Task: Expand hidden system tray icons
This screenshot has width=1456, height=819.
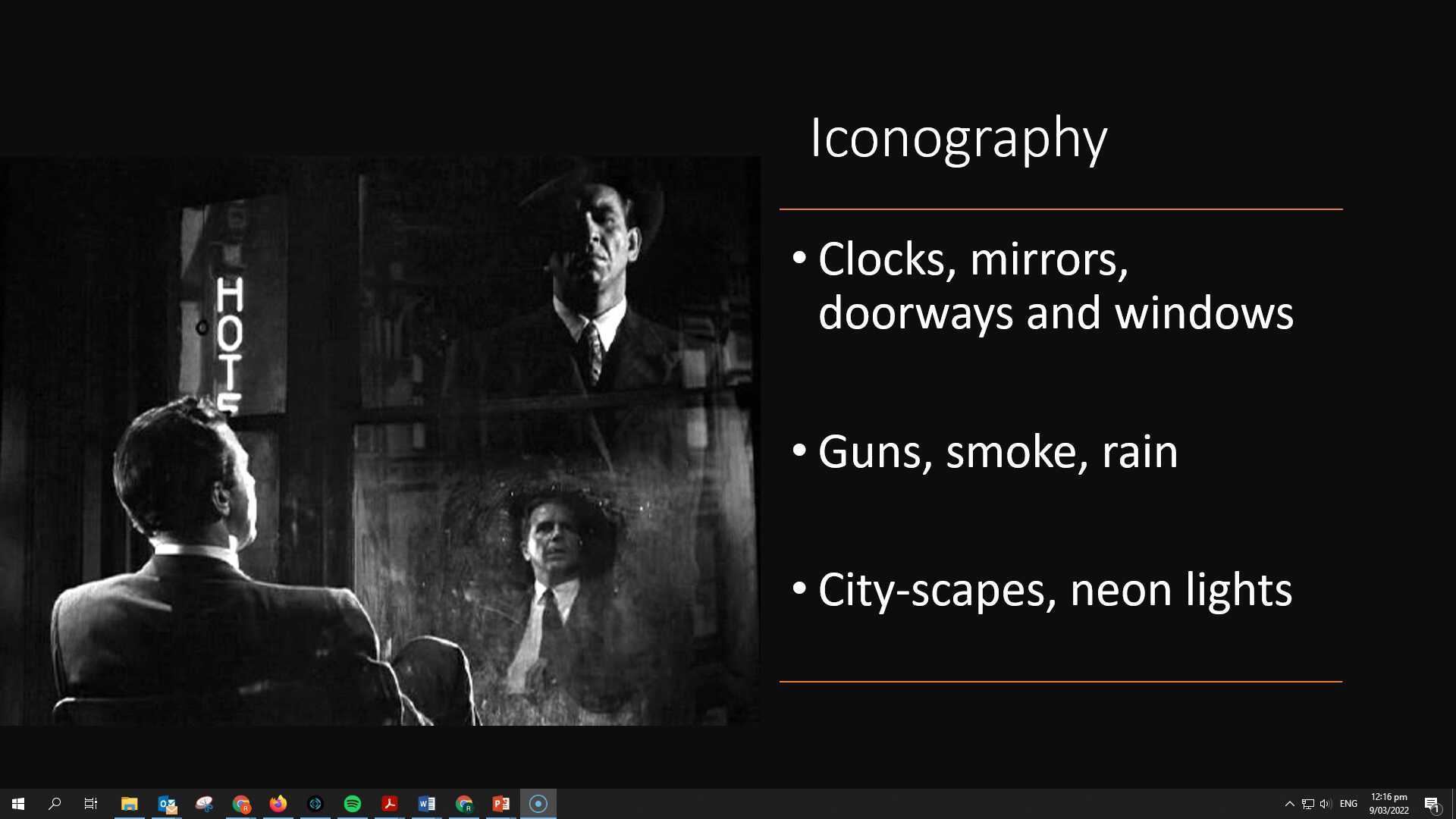Action: [x=1290, y=803]
